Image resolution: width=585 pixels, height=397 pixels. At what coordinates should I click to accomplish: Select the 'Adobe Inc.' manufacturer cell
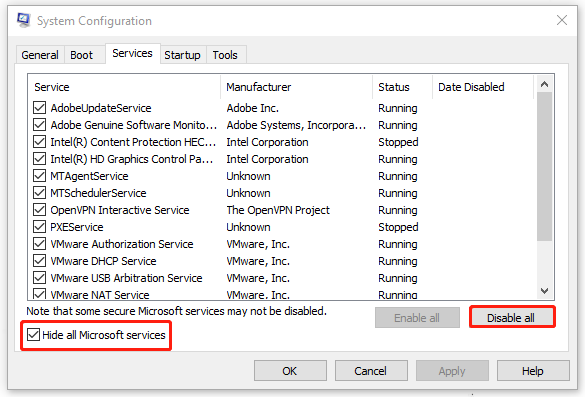[253, 108]
